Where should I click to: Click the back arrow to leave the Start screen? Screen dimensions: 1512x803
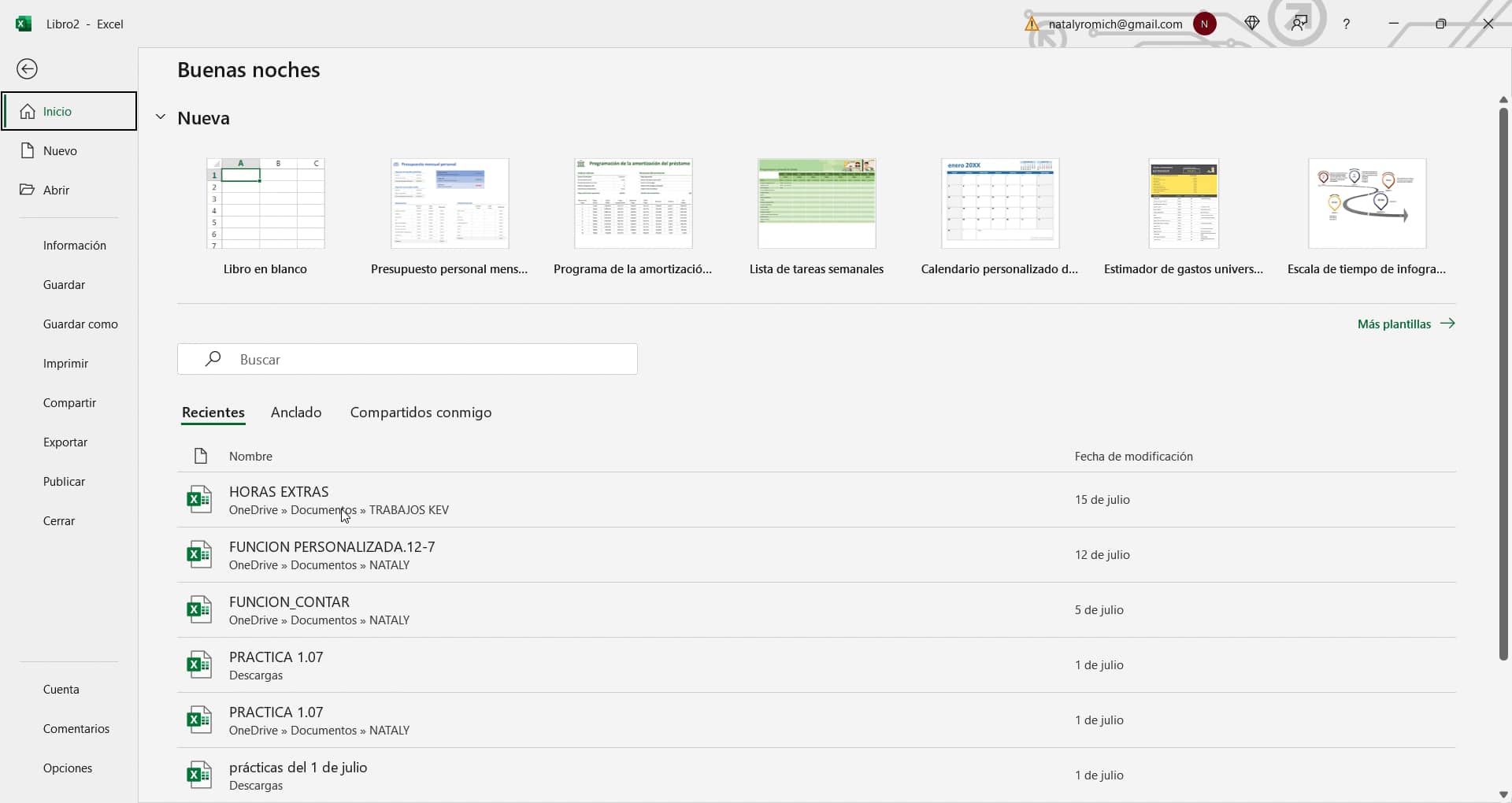(28, 68)
